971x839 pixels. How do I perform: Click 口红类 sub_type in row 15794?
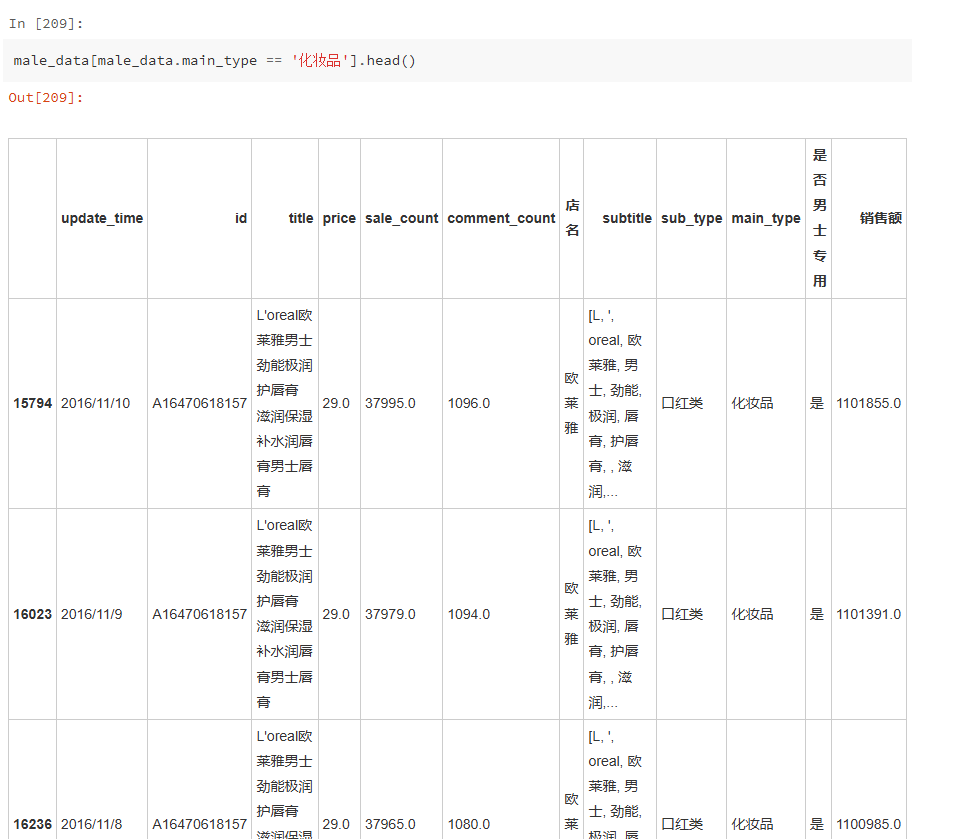pos(682,404)
